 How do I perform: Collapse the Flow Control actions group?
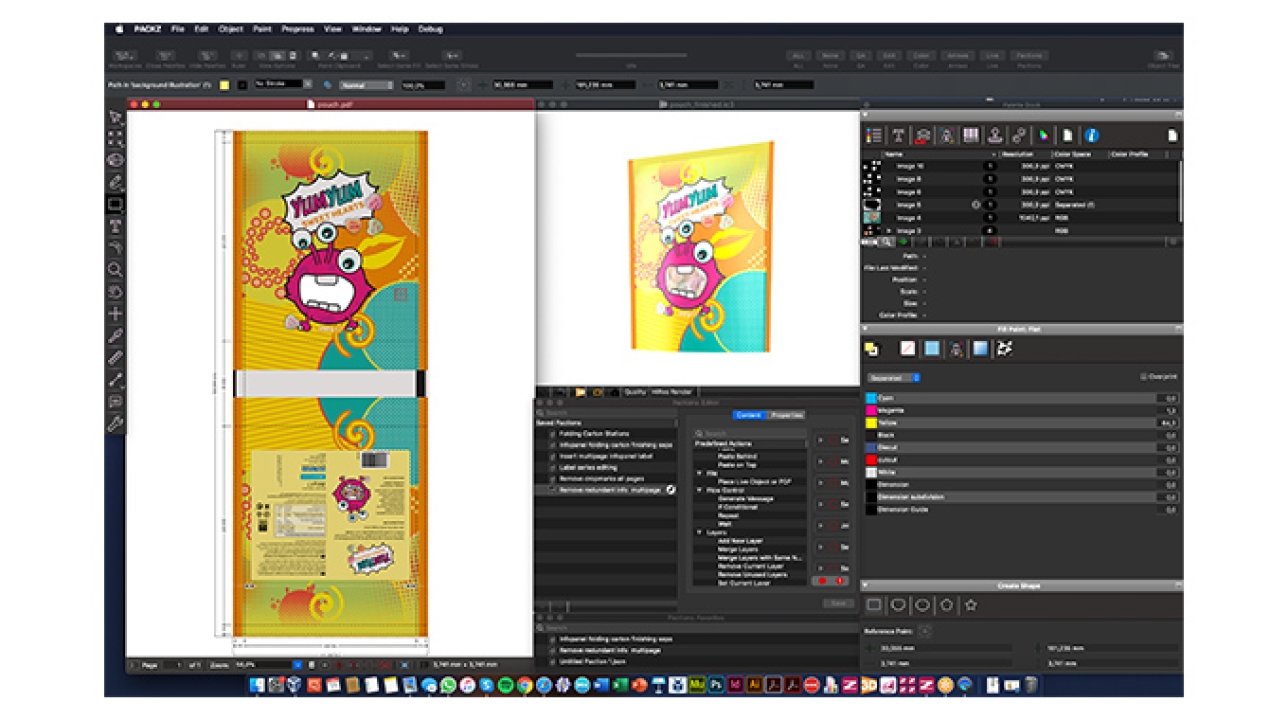[x=700, y=491]
